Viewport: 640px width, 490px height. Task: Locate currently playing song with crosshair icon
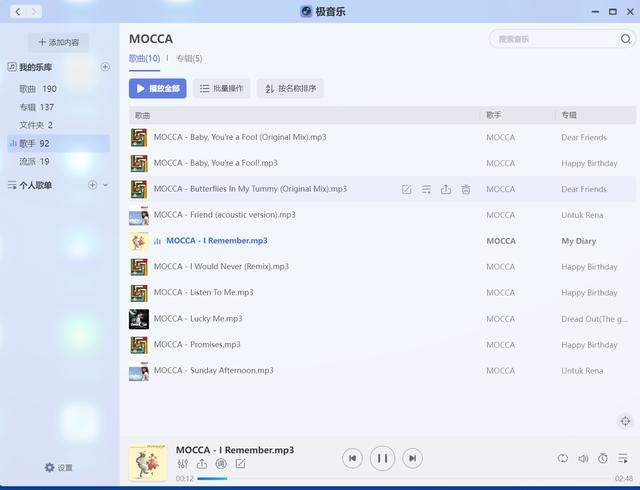pos(625,421)
